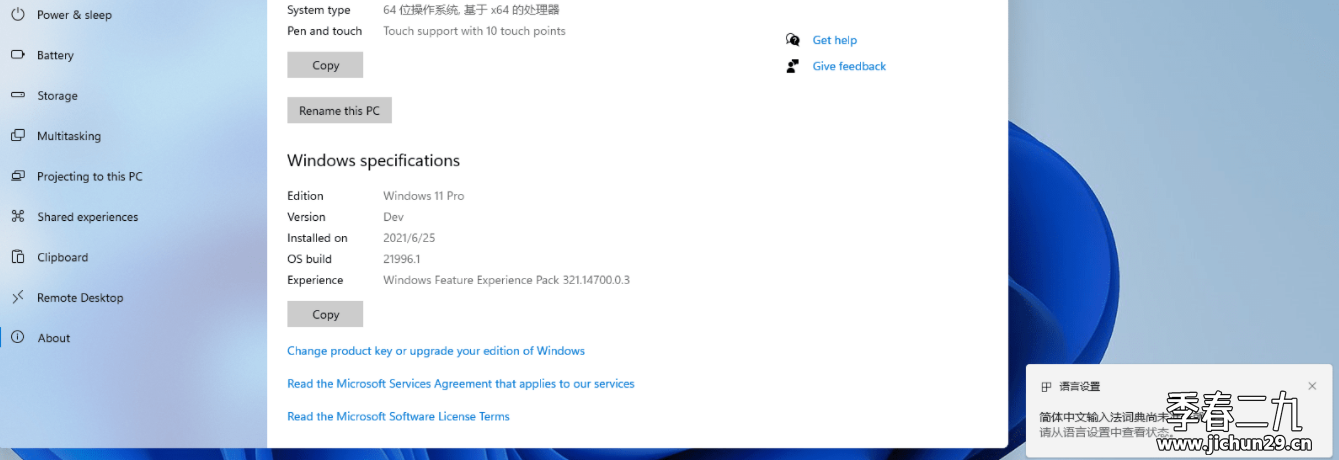The width and height of the screenshot is (1339, 460).
Task: Select Multitasking in the sidebar
Action: [69, 136]
